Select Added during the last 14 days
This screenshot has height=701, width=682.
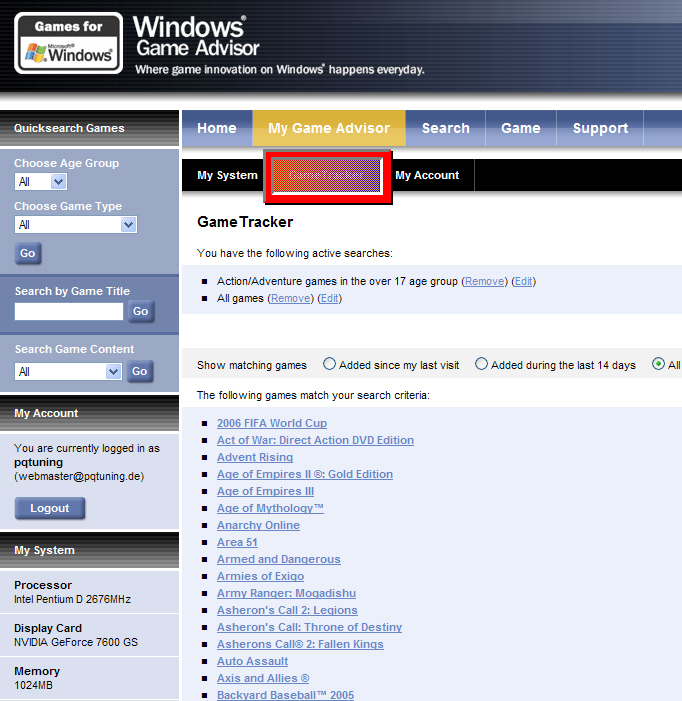[481, 364]
